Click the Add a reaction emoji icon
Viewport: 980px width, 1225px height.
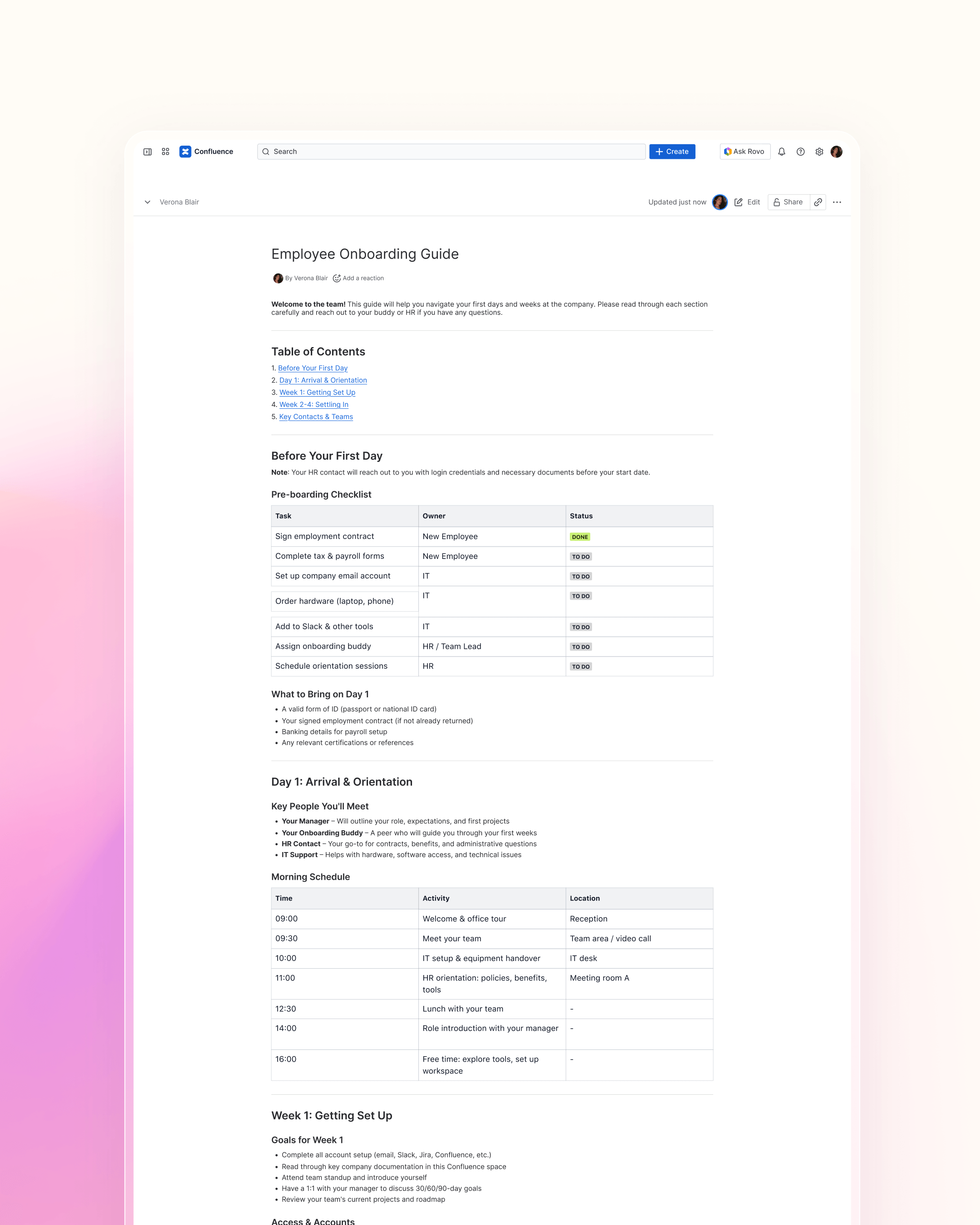pos(336,279)
